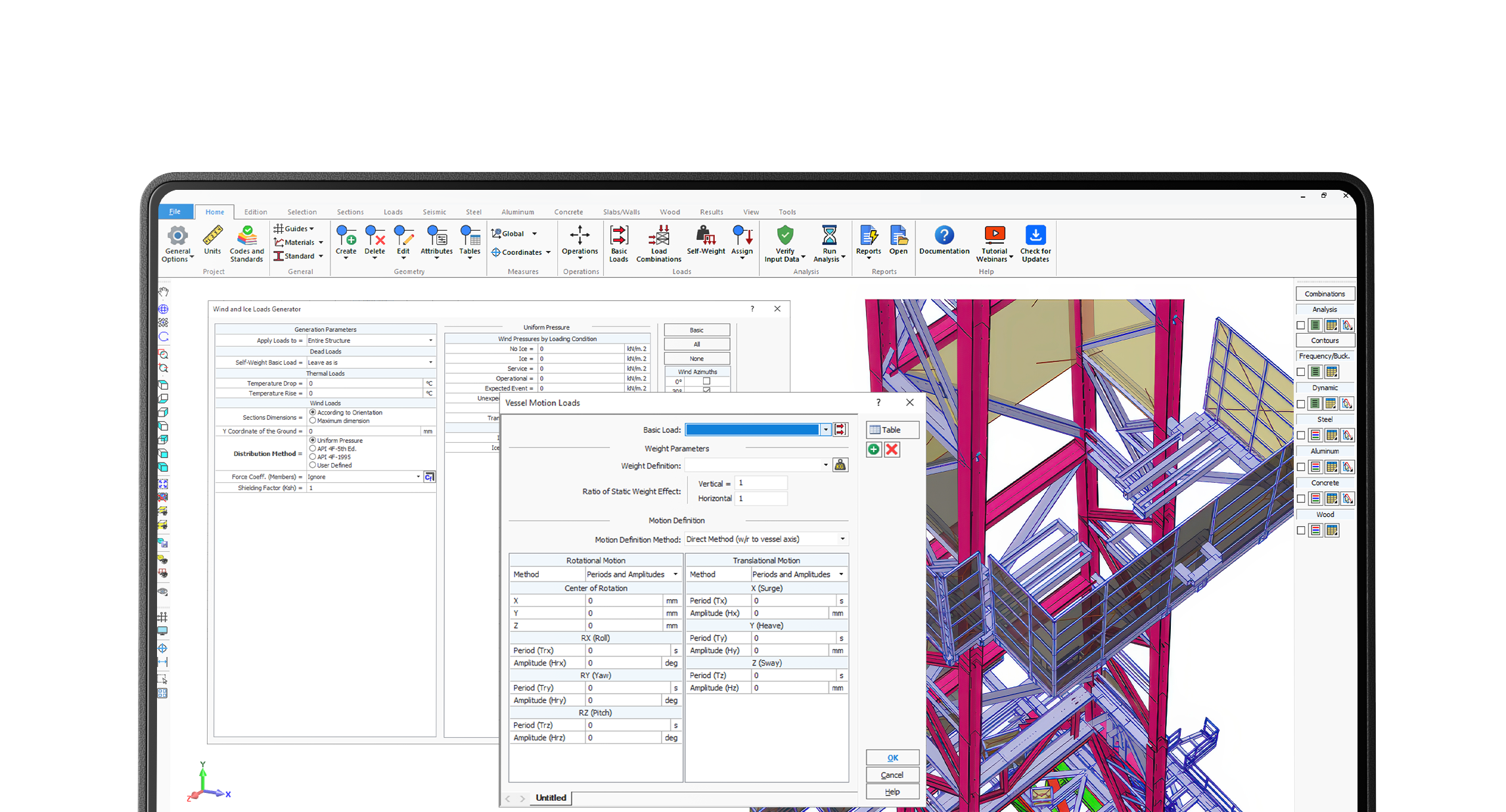Open the Operations tool

[x=580, y=242]
